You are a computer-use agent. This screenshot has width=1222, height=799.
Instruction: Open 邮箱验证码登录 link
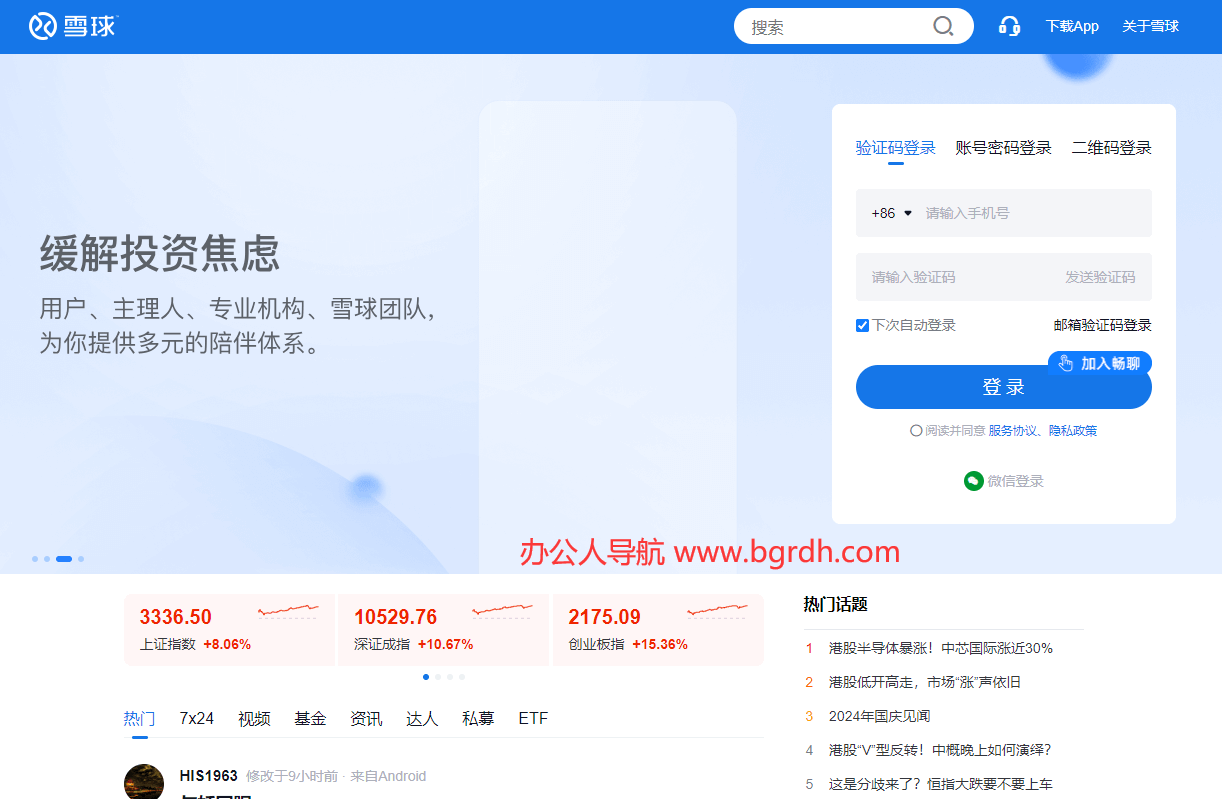pos(1102,325)
